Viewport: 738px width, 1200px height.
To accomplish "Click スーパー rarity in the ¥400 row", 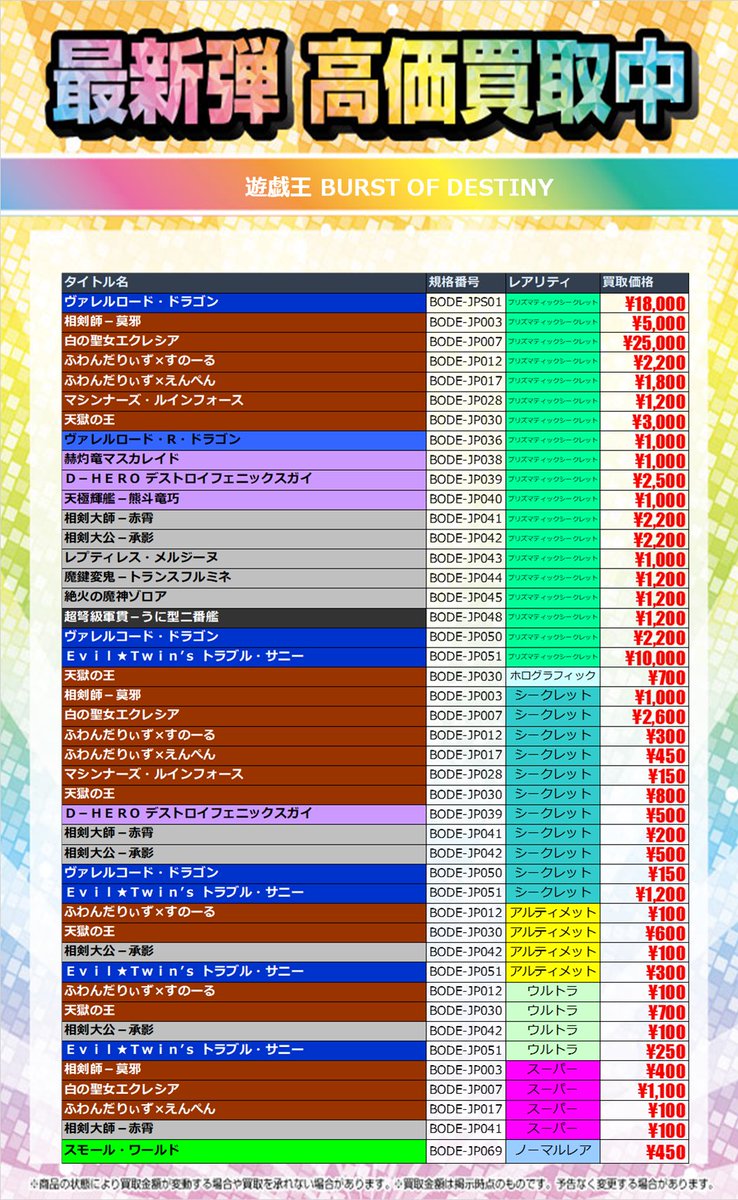I will click(552, 1070).
